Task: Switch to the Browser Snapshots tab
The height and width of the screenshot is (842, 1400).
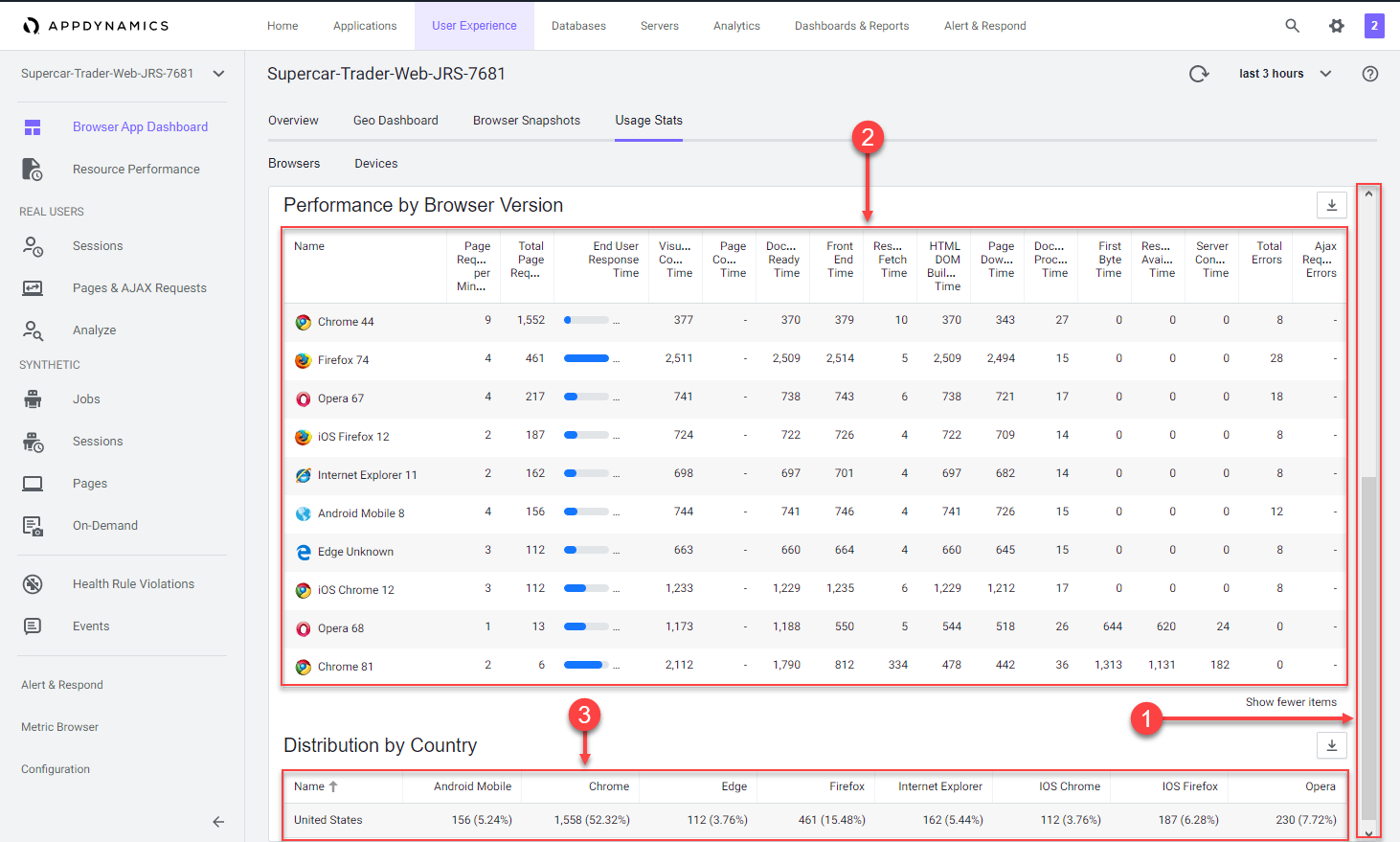Action: [x=527, y=121]
